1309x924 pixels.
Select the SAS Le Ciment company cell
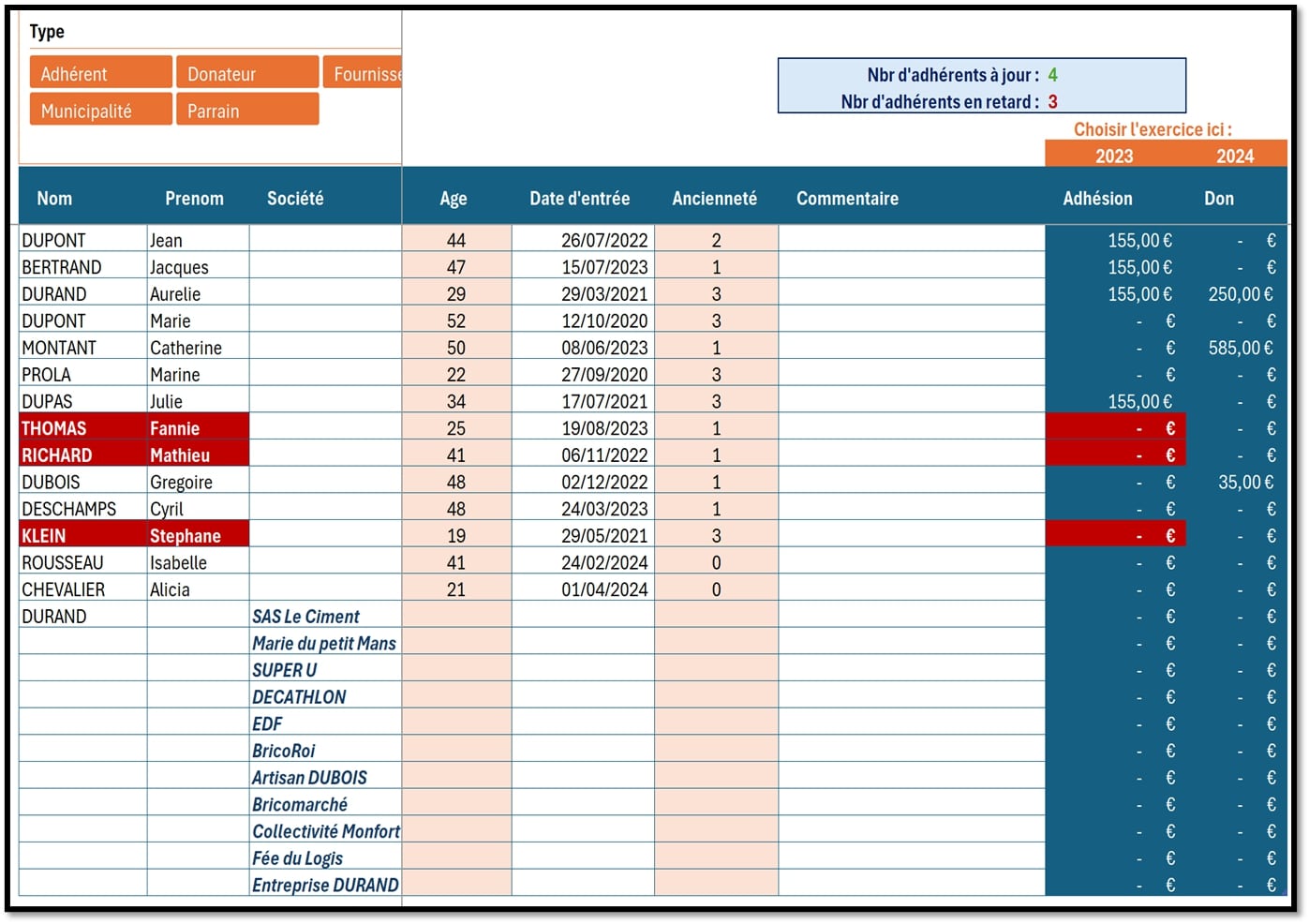coord(325,616)
